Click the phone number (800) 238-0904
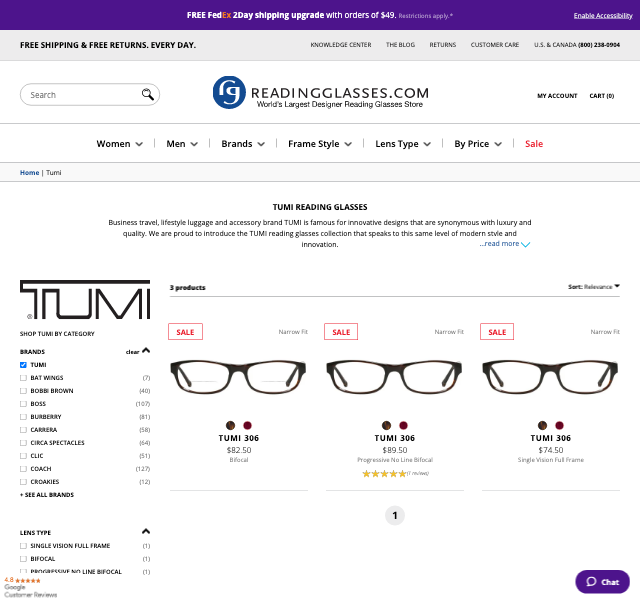Image resolution: width=640 pixels, height=600 pixels. (x=599, y=45)
